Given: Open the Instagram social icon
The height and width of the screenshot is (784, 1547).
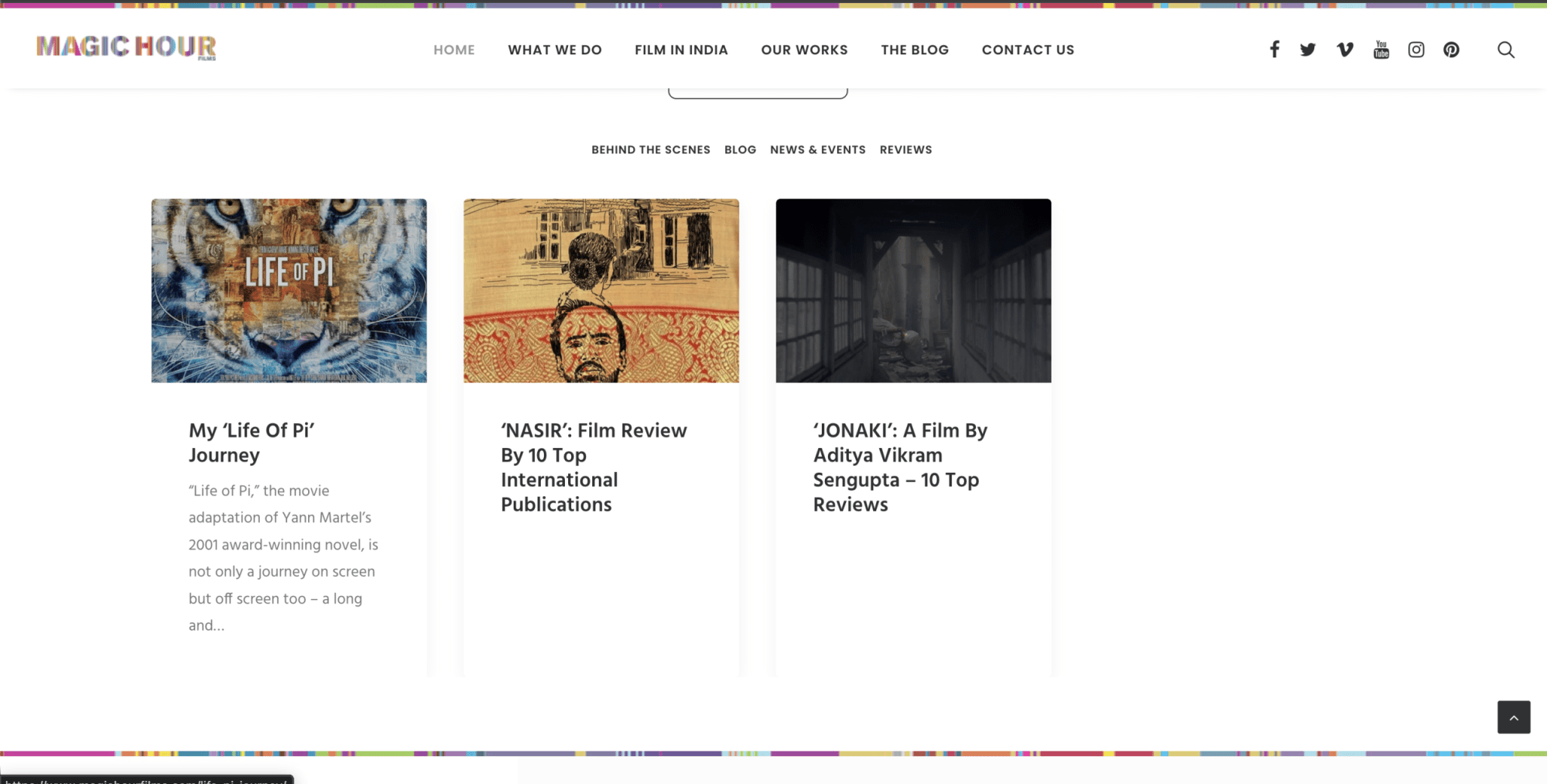Looking at the screenshot, I should pos(1416,50).
